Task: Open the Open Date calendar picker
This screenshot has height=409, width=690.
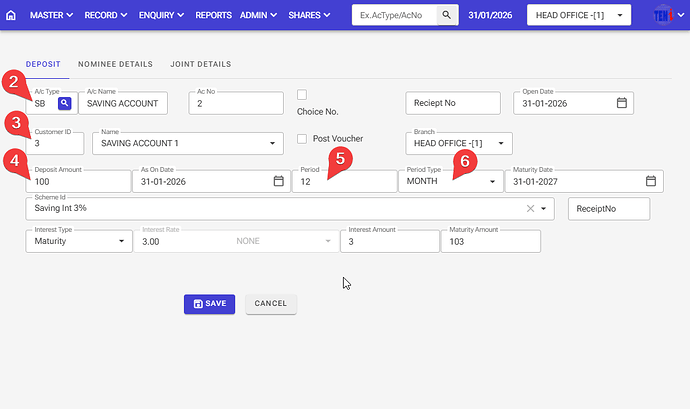Action: [x=621, y=103]
